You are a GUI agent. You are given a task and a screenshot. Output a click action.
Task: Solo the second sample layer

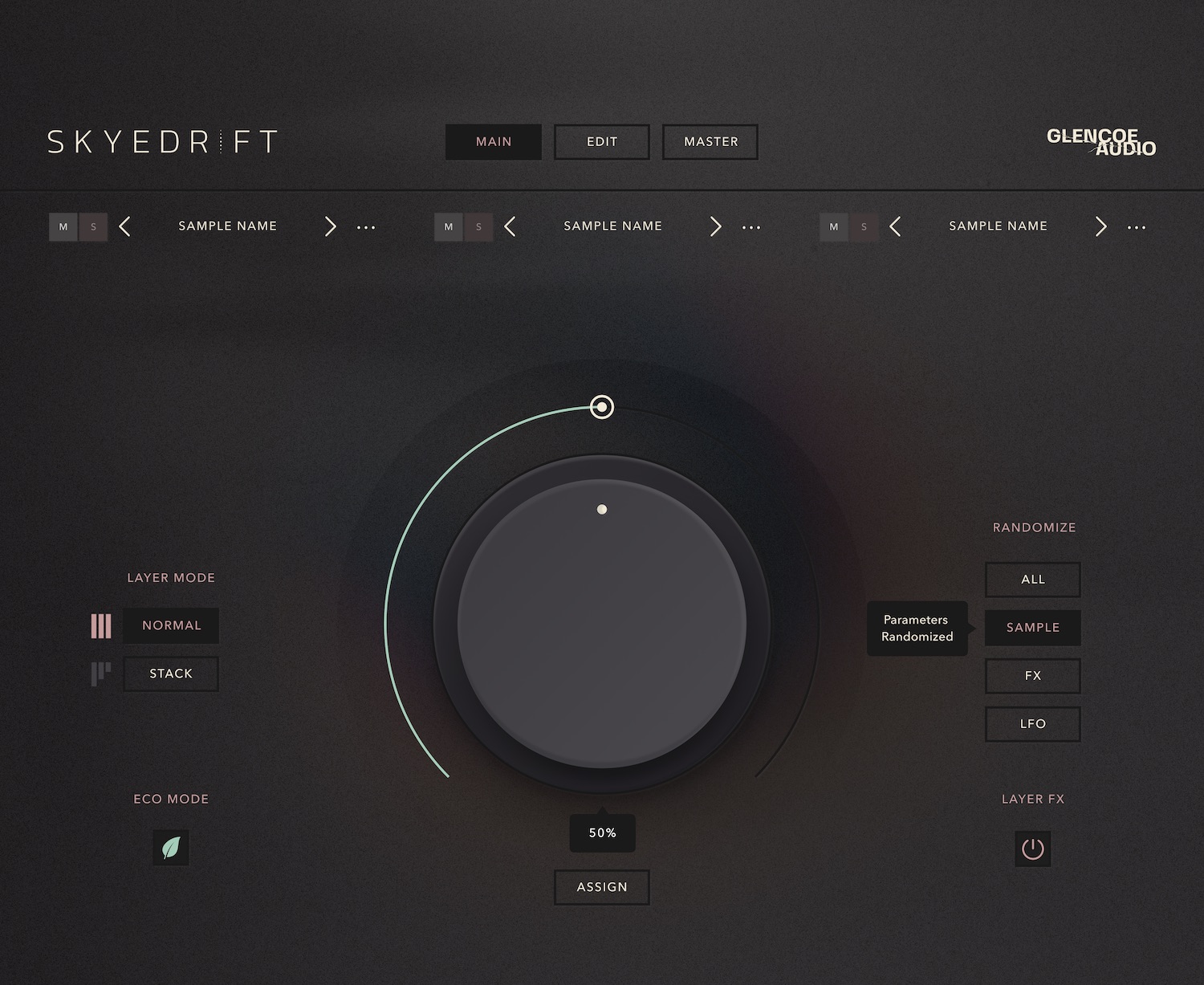tap(478, 227)
